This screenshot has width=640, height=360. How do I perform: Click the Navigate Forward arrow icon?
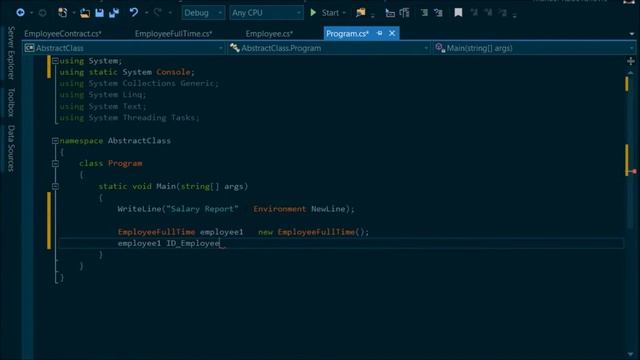tap(42, 13)
